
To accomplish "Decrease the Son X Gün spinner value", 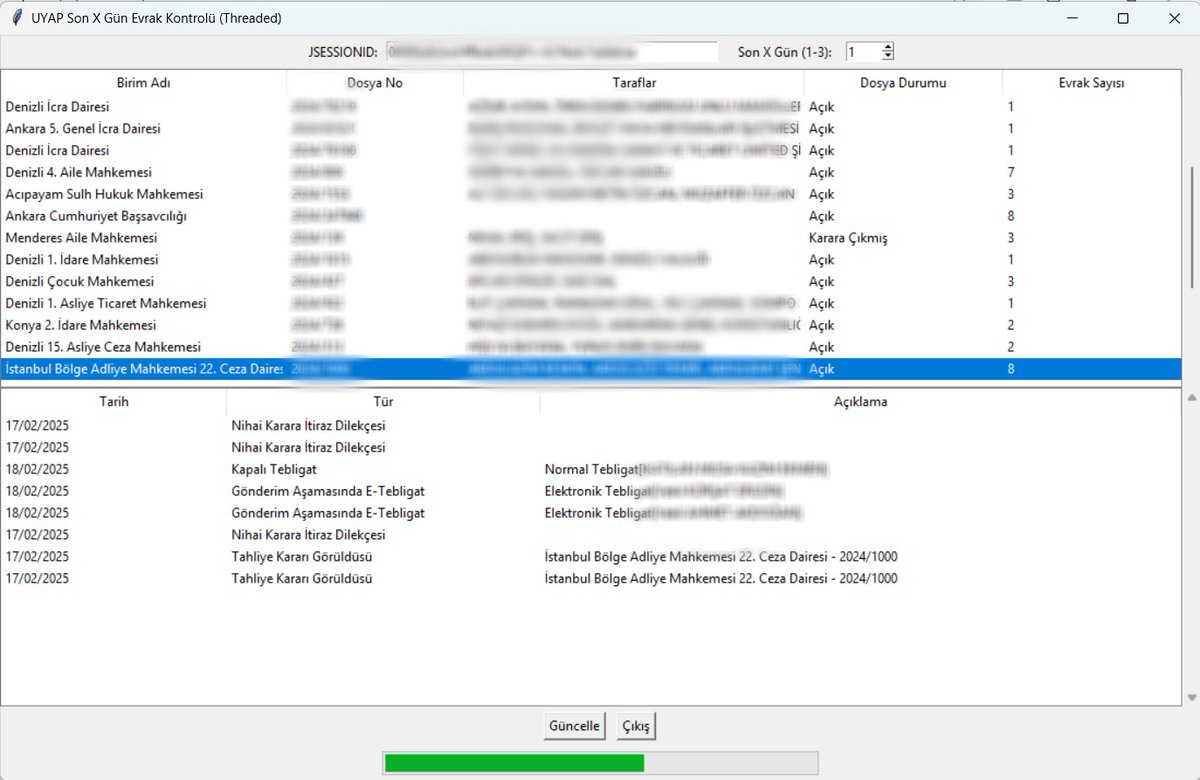I will coord(888,56).
